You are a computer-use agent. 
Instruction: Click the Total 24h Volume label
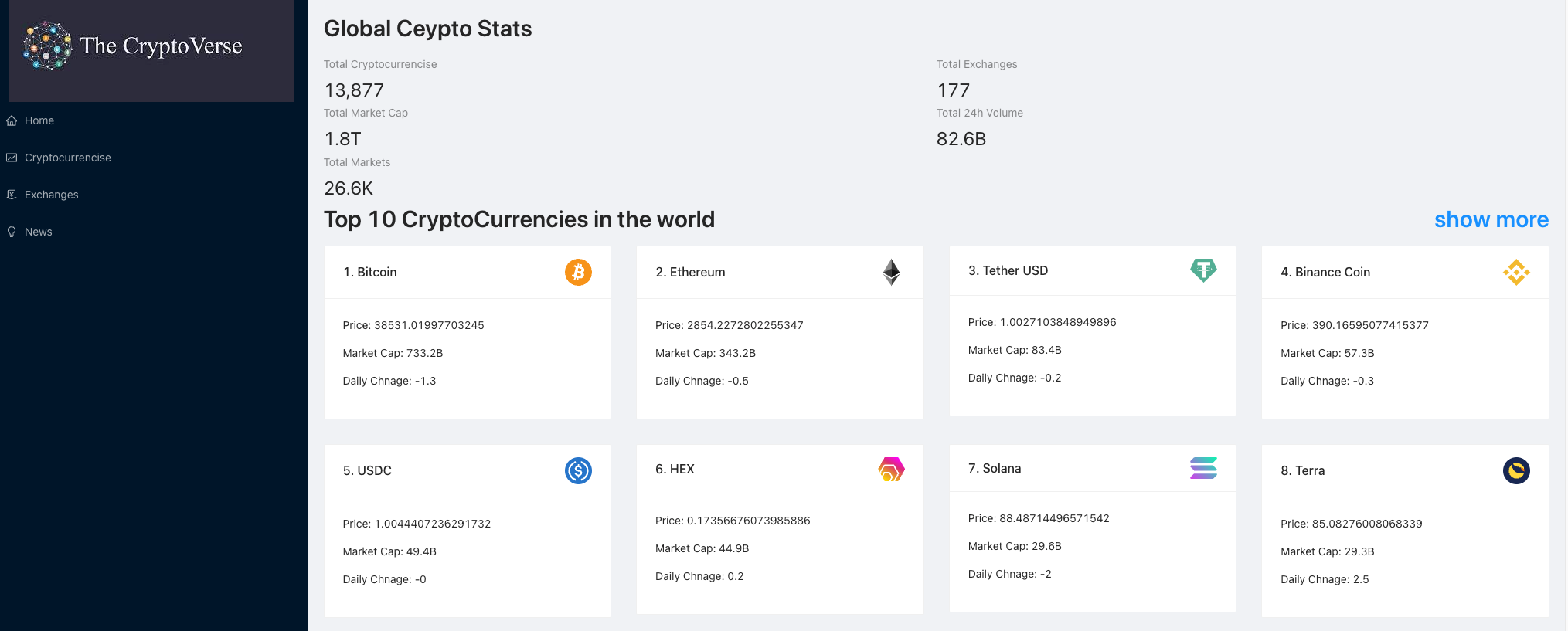(980, 113)
